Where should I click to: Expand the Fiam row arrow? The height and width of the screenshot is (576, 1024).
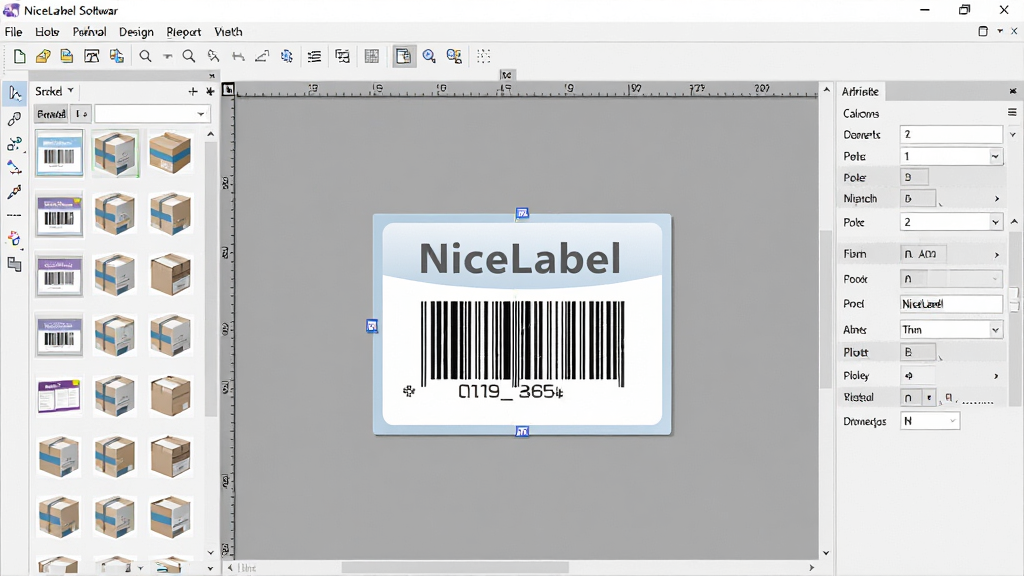coord(997,254)
